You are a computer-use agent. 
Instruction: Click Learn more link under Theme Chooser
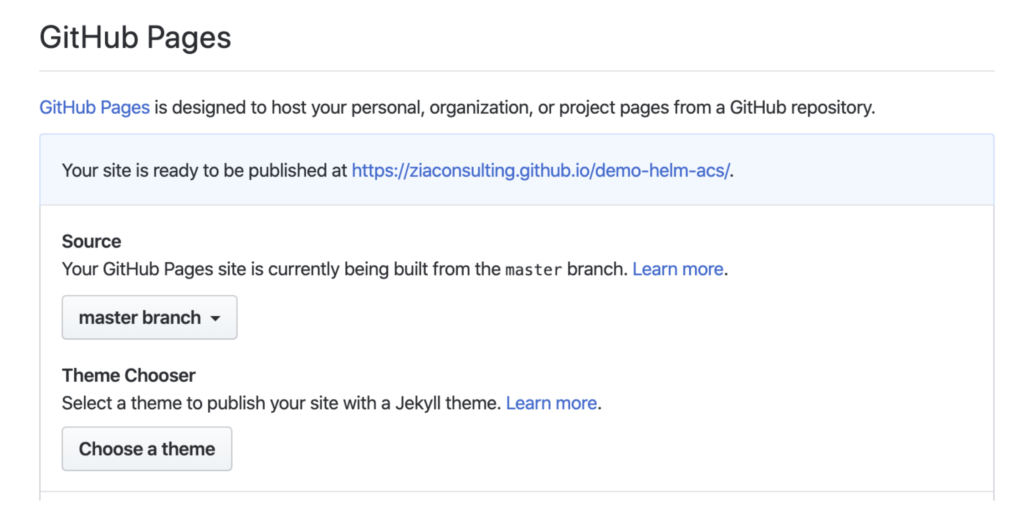tap(551, 403)
